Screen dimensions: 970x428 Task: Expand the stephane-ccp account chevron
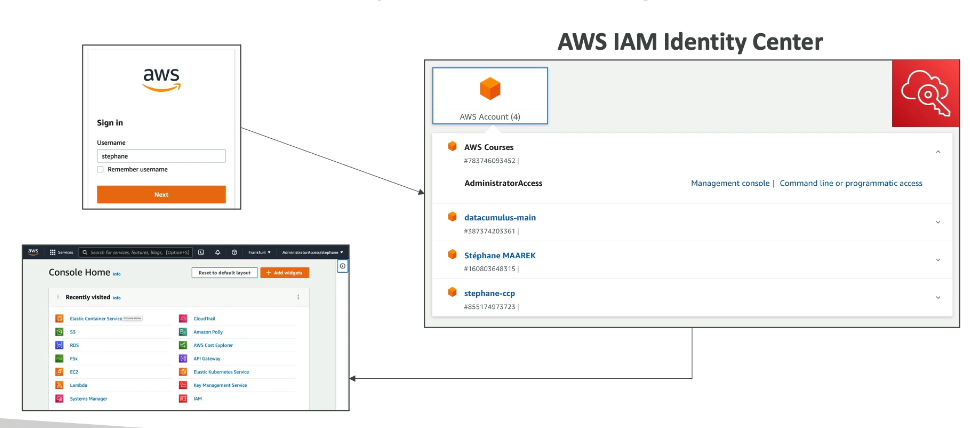[x=938, y=297]
